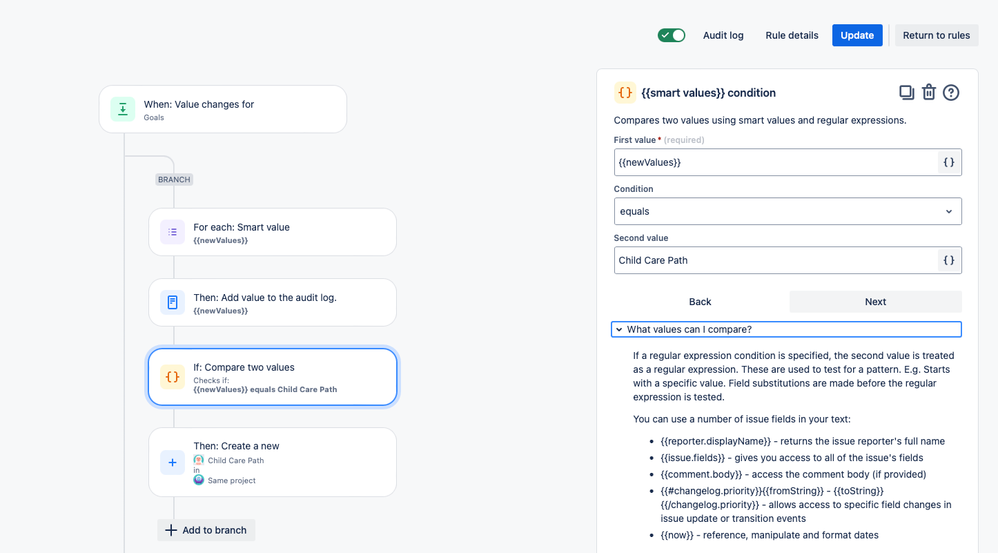Click the orange braces icon in panel header
Image resolution: width=998 pixels, height=553 pixels.
point(625,93)
